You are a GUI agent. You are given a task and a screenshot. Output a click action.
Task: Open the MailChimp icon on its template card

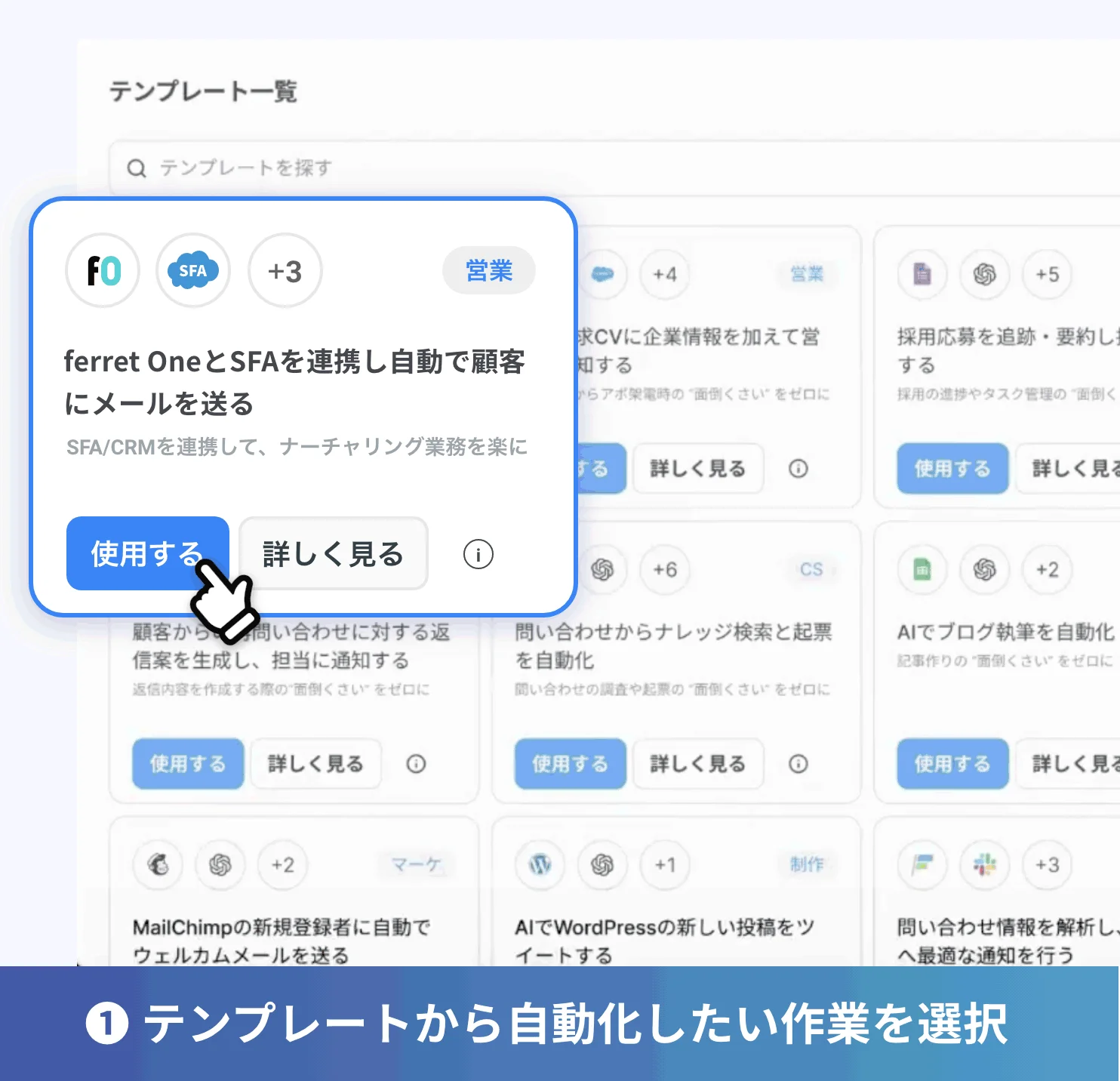point(156,866)
